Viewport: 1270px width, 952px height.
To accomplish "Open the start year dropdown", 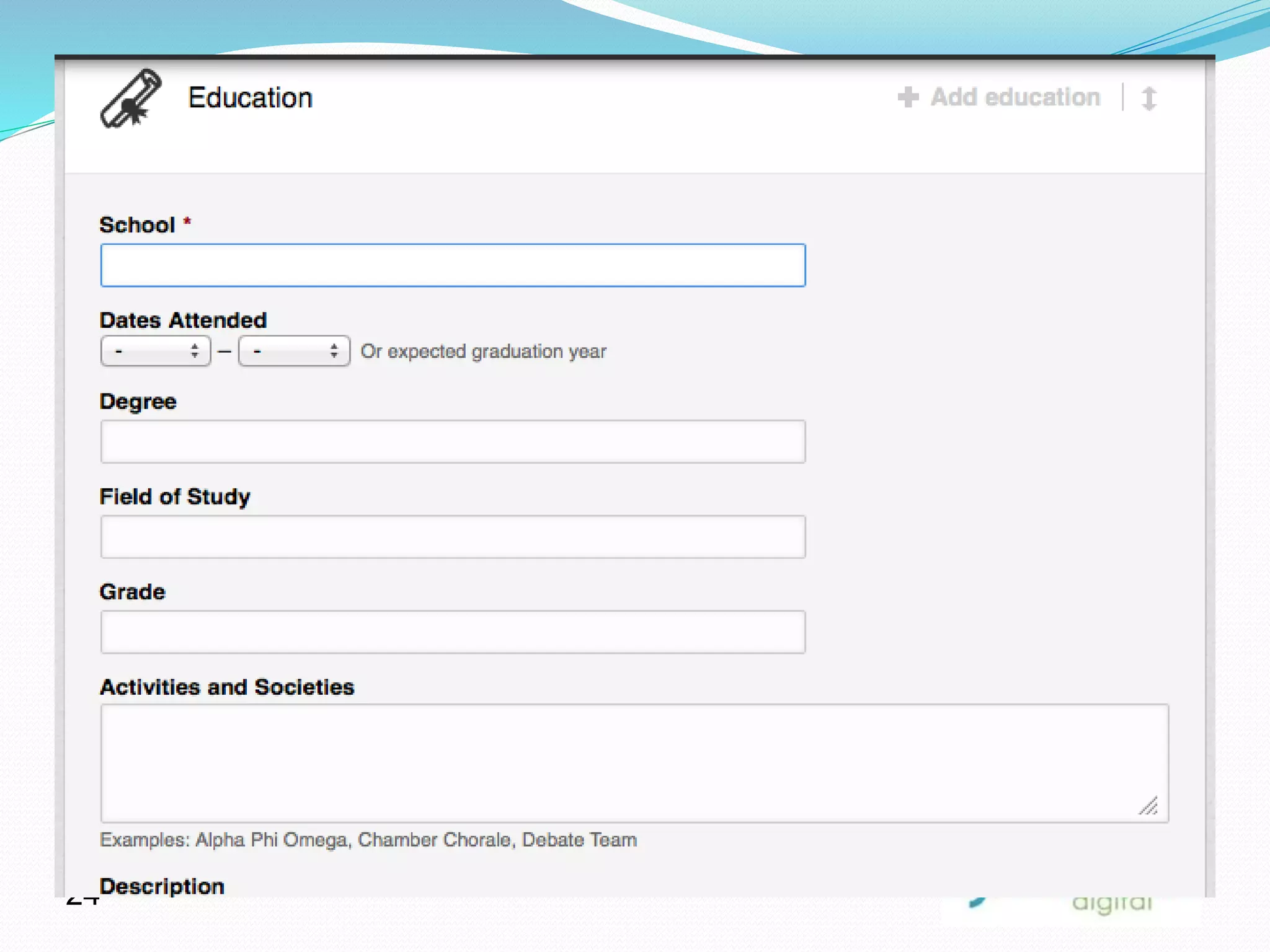I will click(x=155, y=351).
